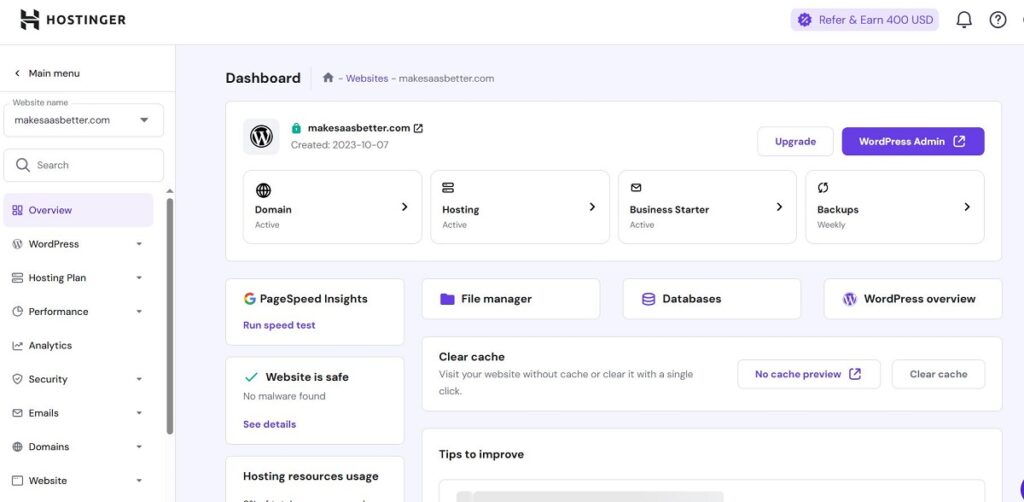Click the refresh icon in Backups card
1024x502 pixels.
click(x=823, y=188)
